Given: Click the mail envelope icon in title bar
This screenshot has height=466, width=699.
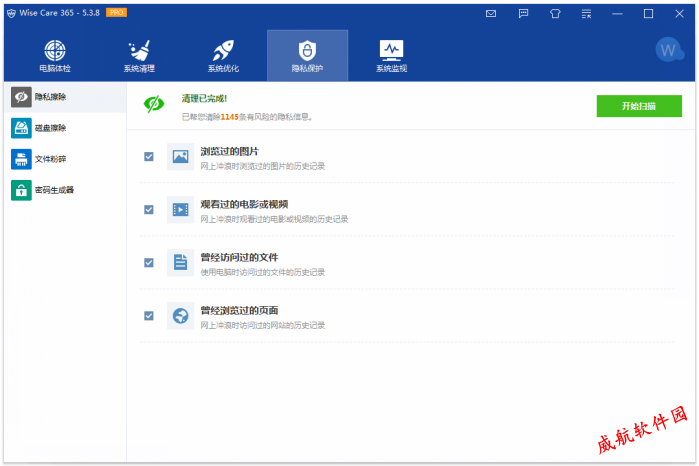Looking at the screenshot, I should click(x=490, y=13).
